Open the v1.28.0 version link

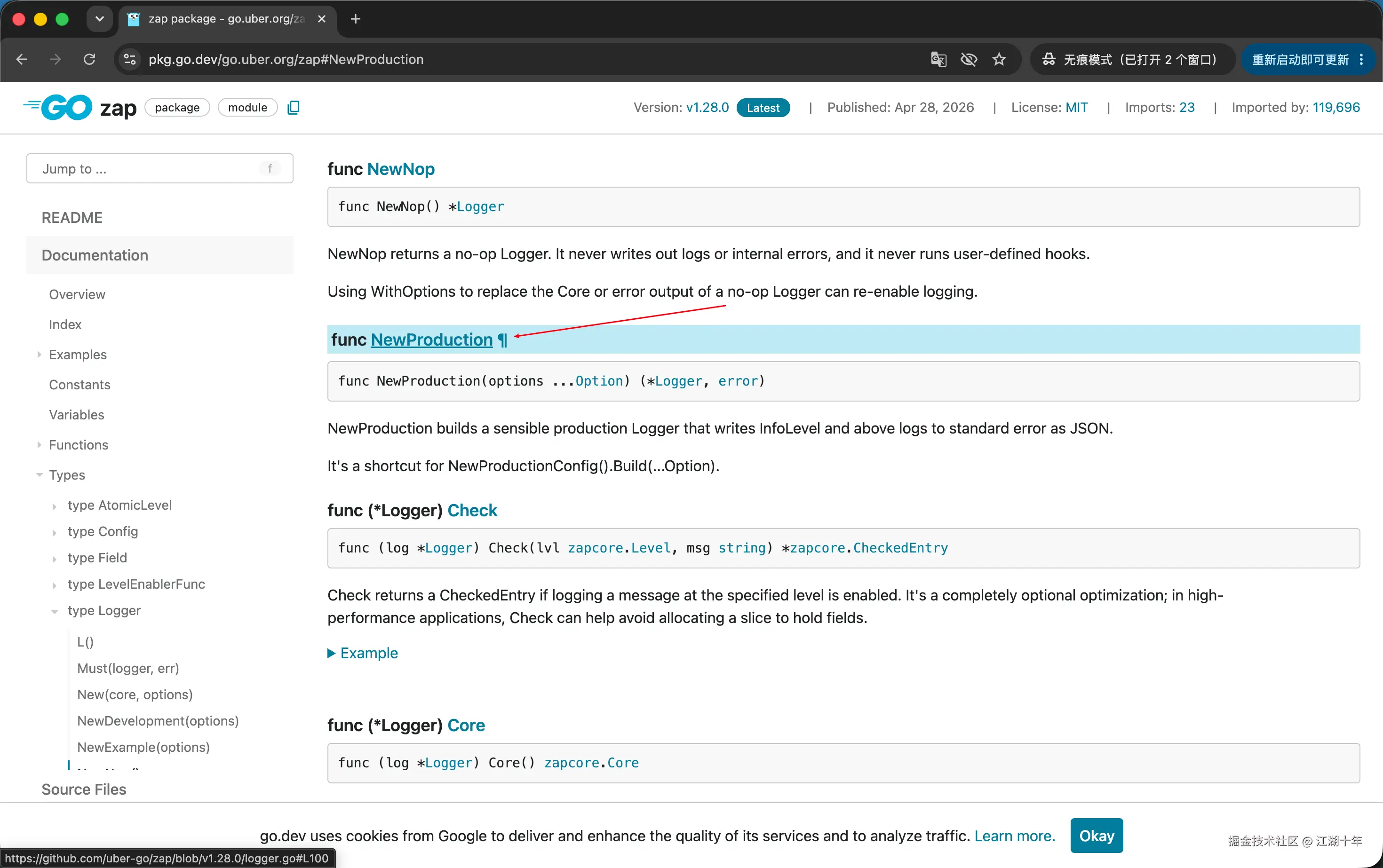click(707, 107)
